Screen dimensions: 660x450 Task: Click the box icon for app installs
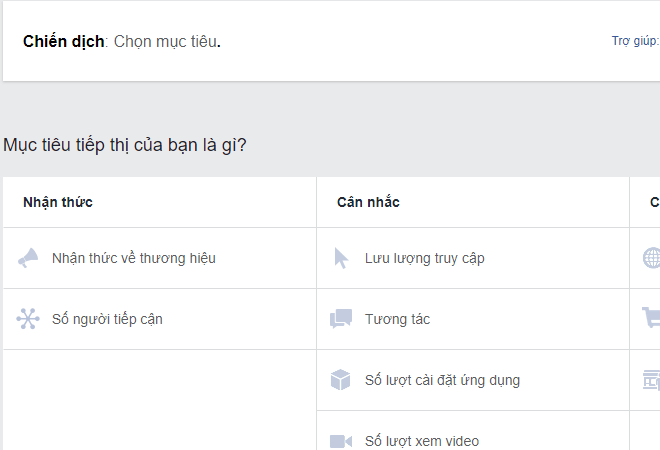(340, 380)
